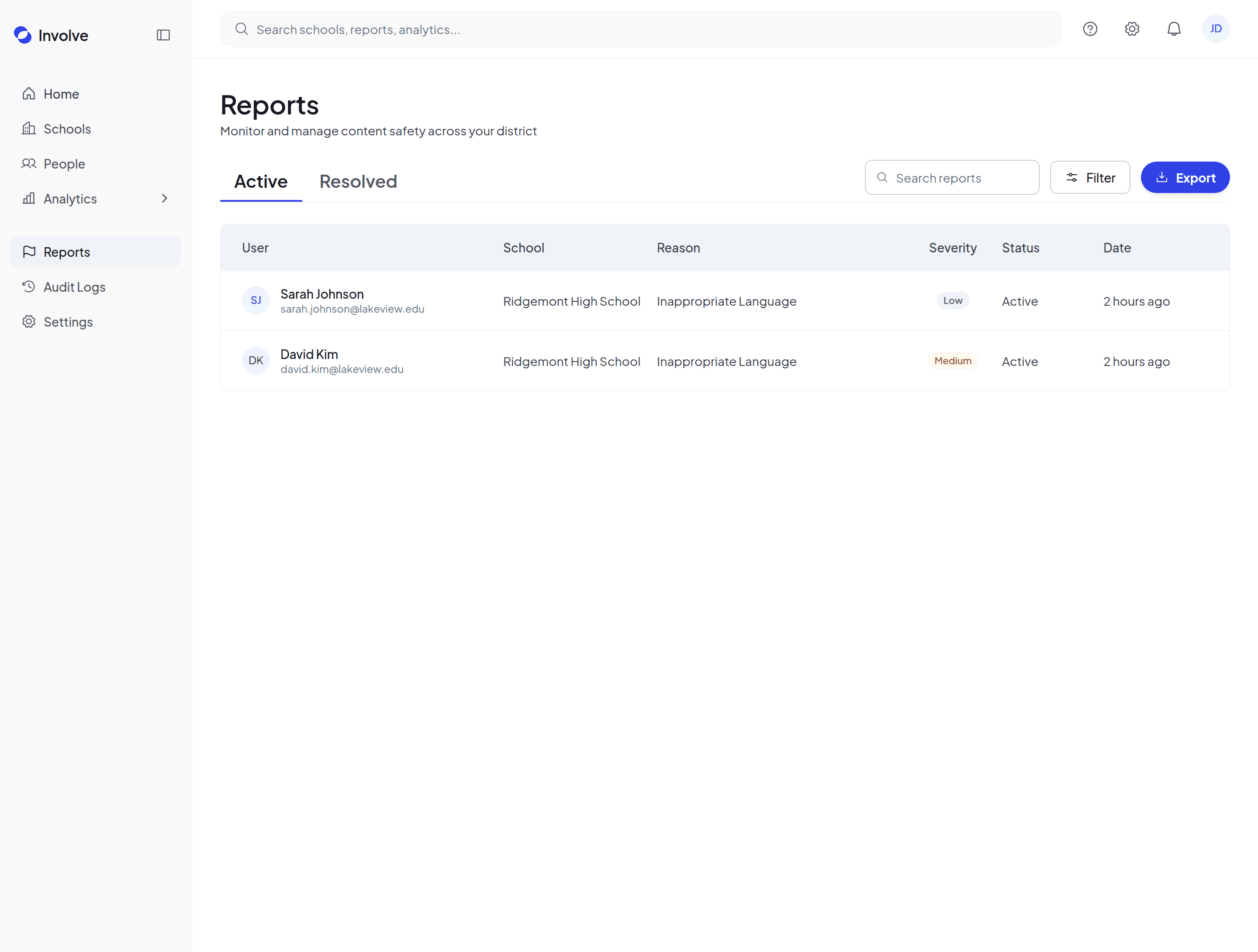Screen dimensions: 1258x952
Task: Click the Severity column header
Action: pos(953,248)
